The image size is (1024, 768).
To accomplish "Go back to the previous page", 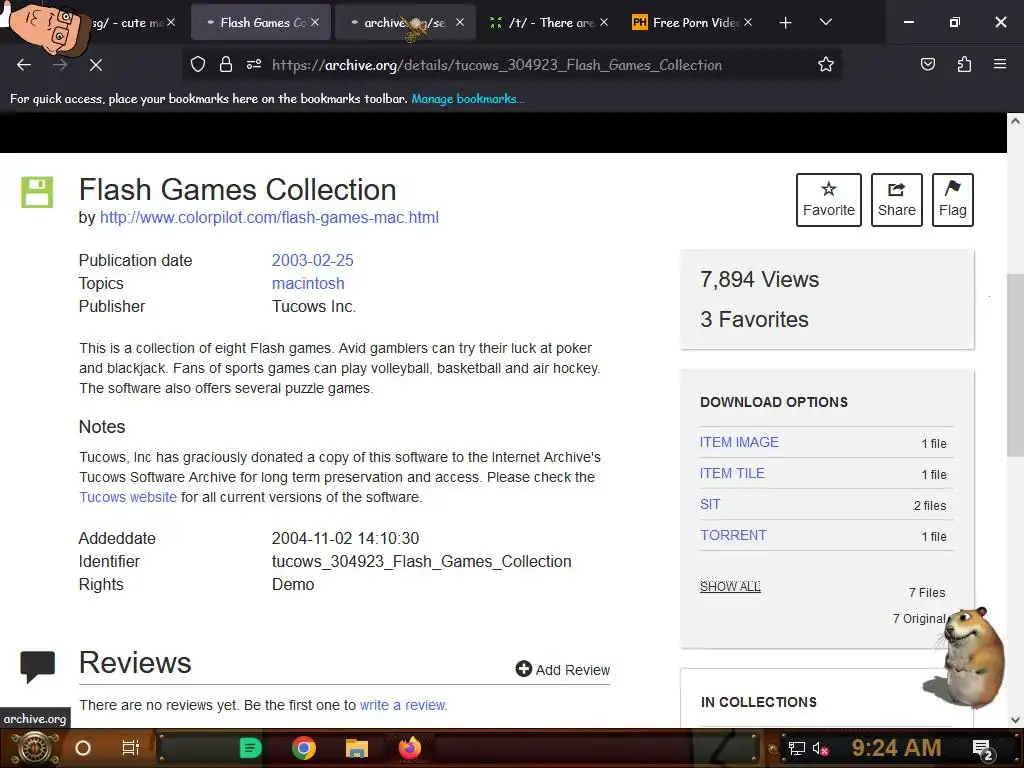I will [24, 65].
